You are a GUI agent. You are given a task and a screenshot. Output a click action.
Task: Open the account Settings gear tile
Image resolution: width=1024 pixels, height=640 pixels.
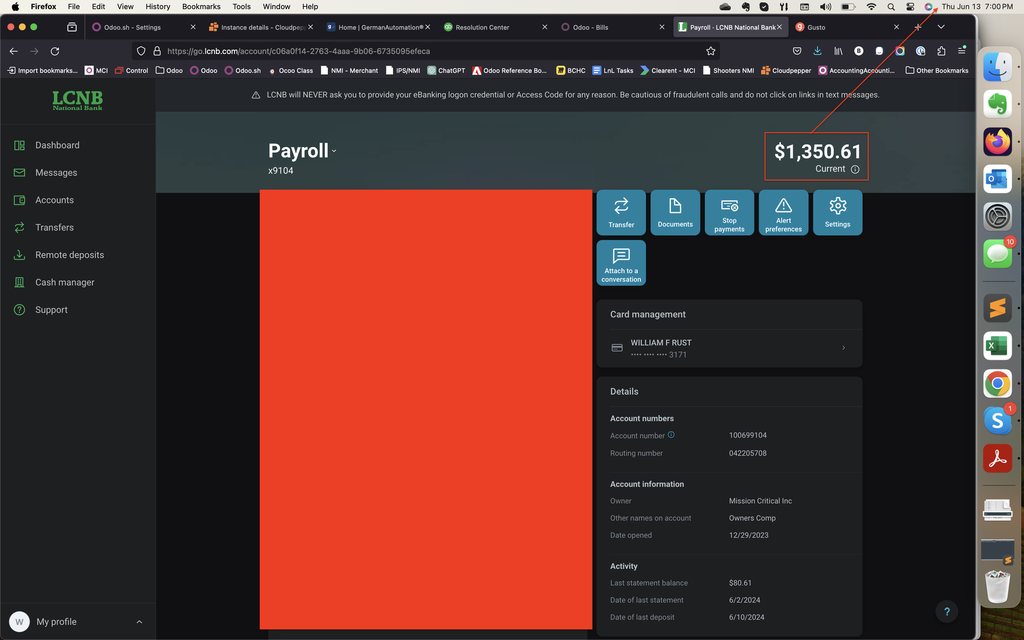point(837,212)
